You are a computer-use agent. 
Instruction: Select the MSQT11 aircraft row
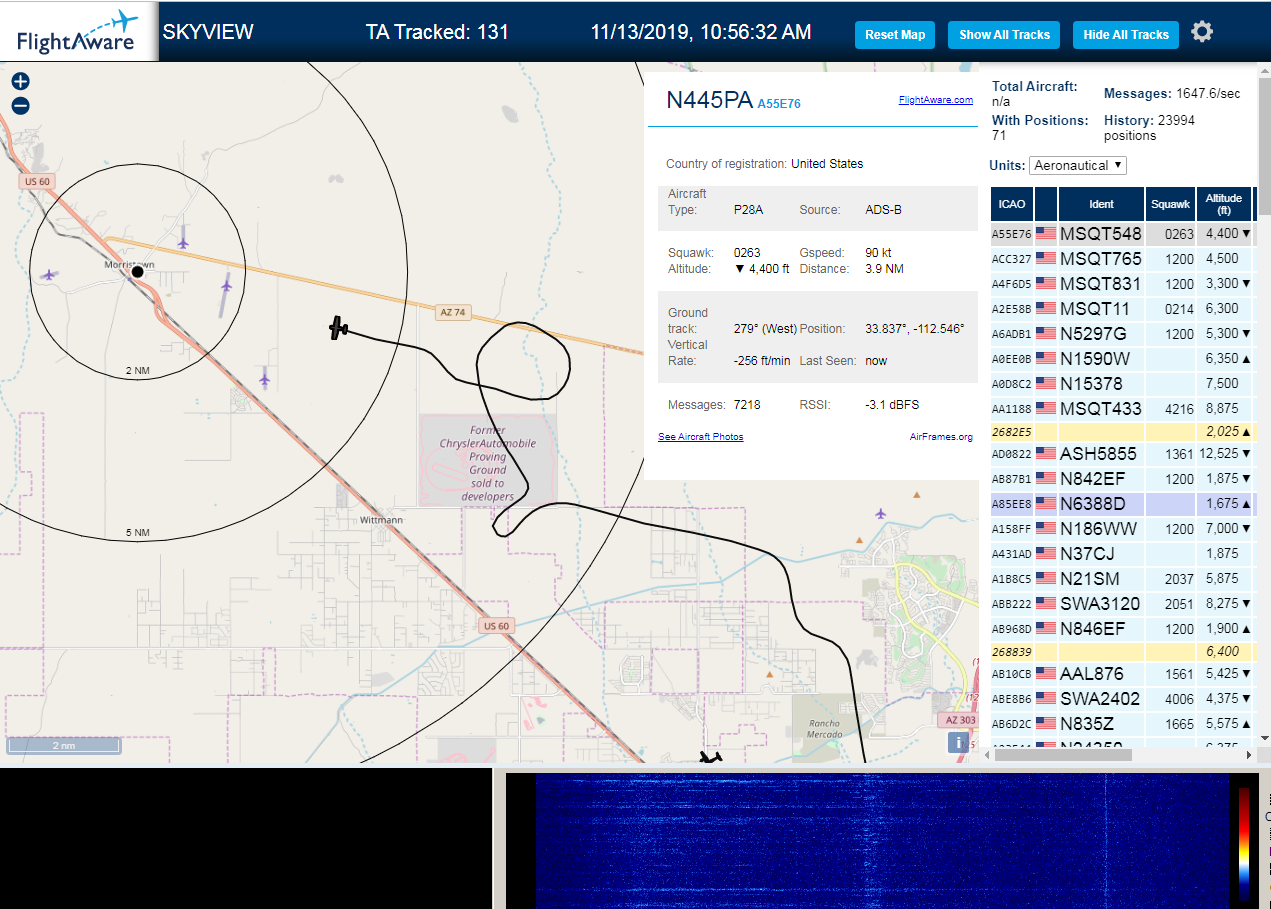coord(1123,309)
